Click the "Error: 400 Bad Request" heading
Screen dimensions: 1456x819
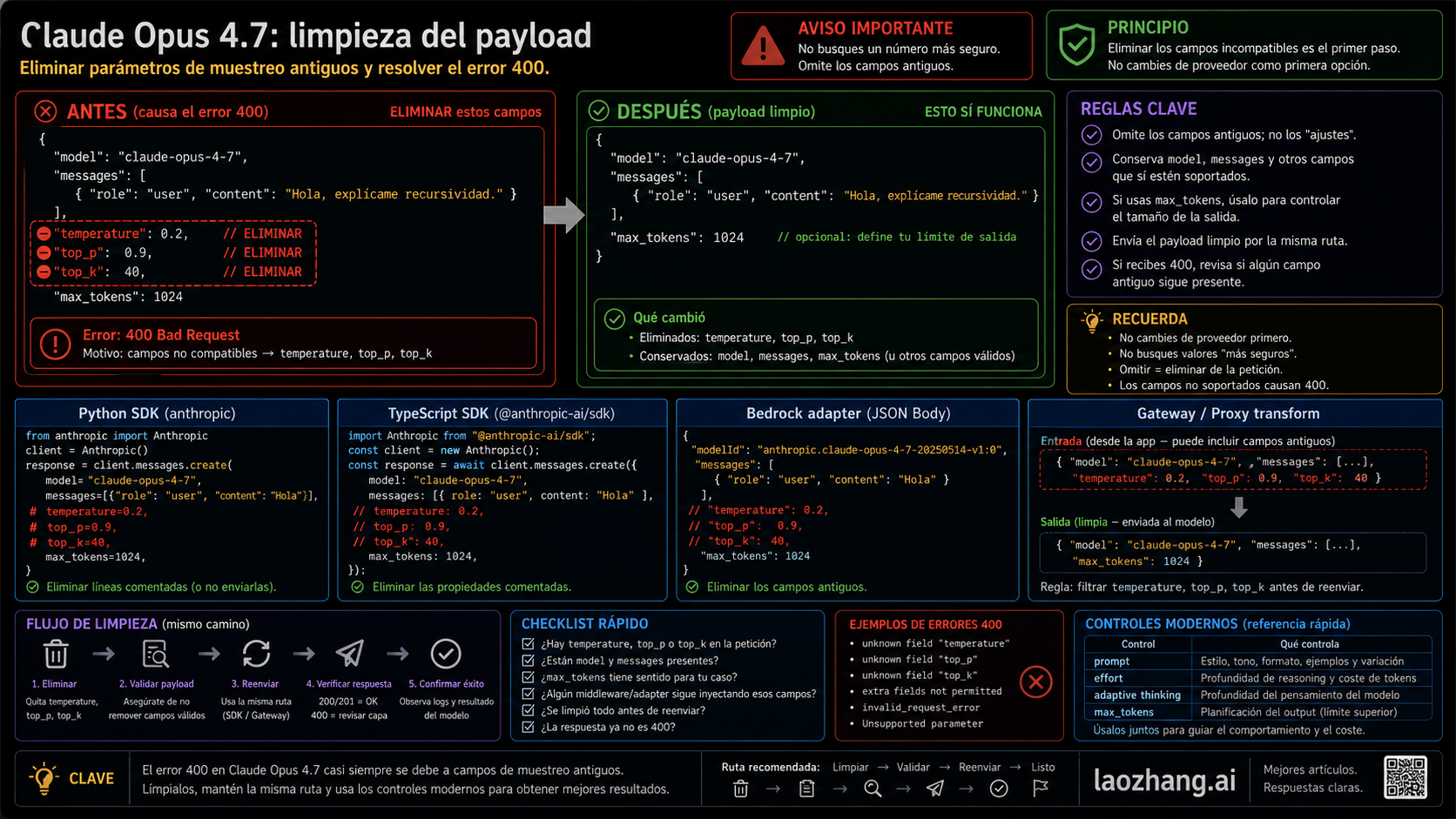[x=161, y=335]
